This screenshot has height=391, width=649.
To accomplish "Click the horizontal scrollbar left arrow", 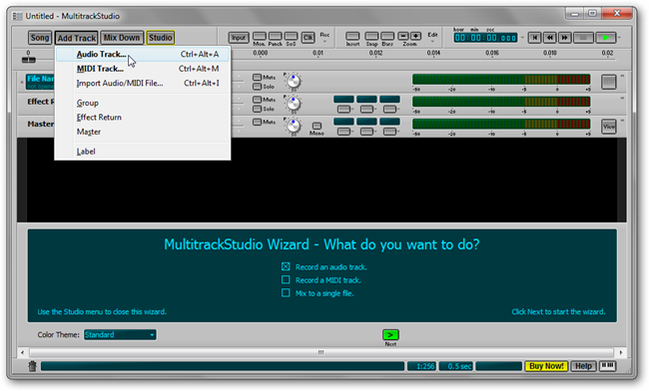I will 22,353.
